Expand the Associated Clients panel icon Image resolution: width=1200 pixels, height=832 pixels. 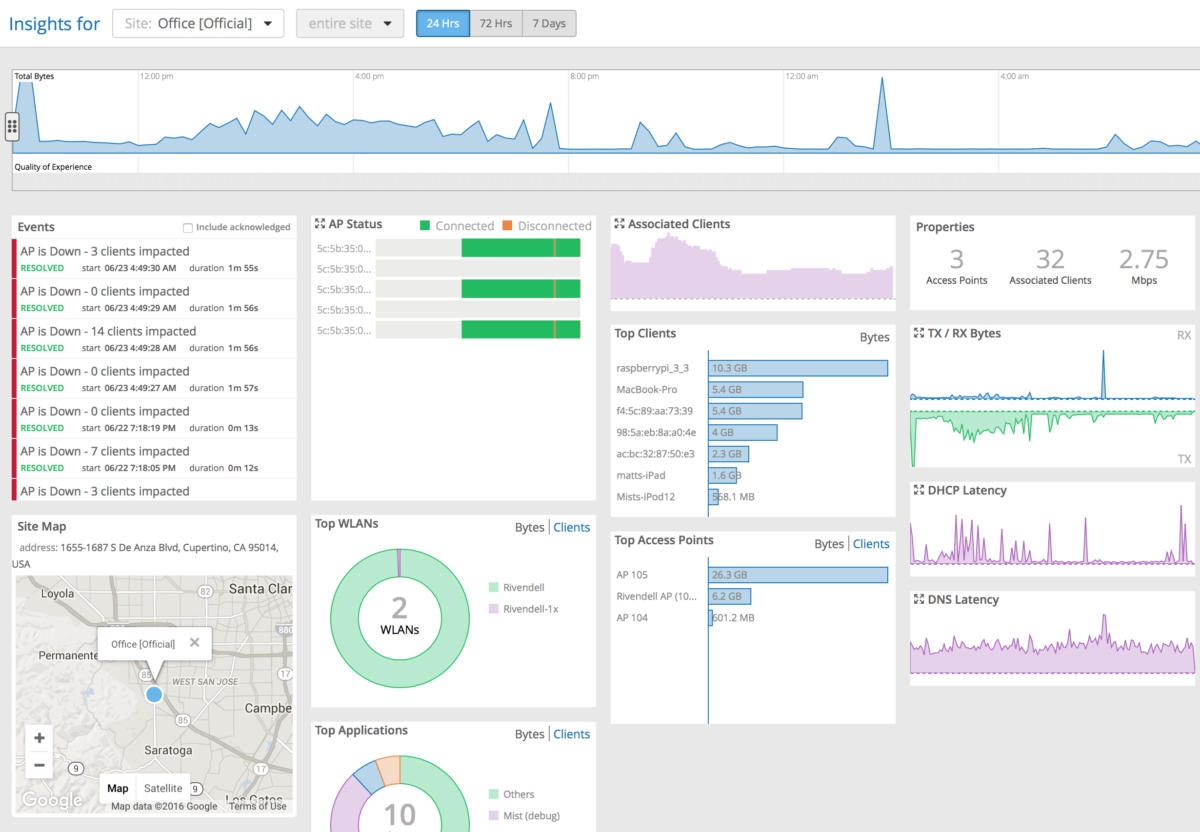coord(619,224)
